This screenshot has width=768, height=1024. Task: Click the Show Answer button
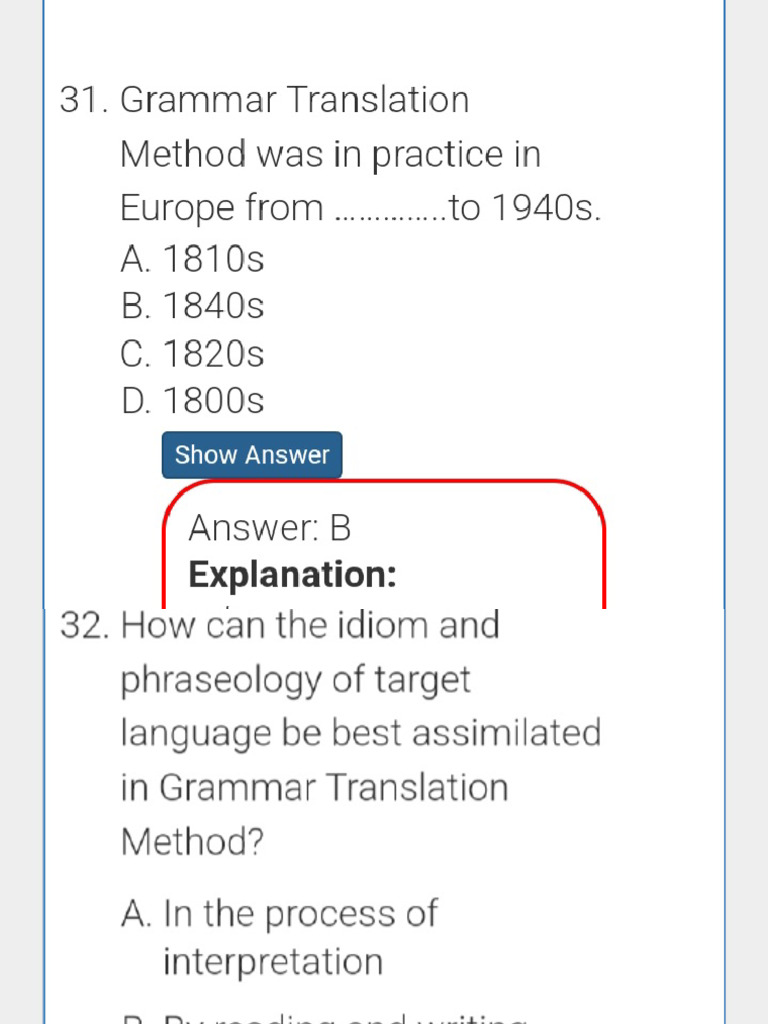[x=252, y=455]
